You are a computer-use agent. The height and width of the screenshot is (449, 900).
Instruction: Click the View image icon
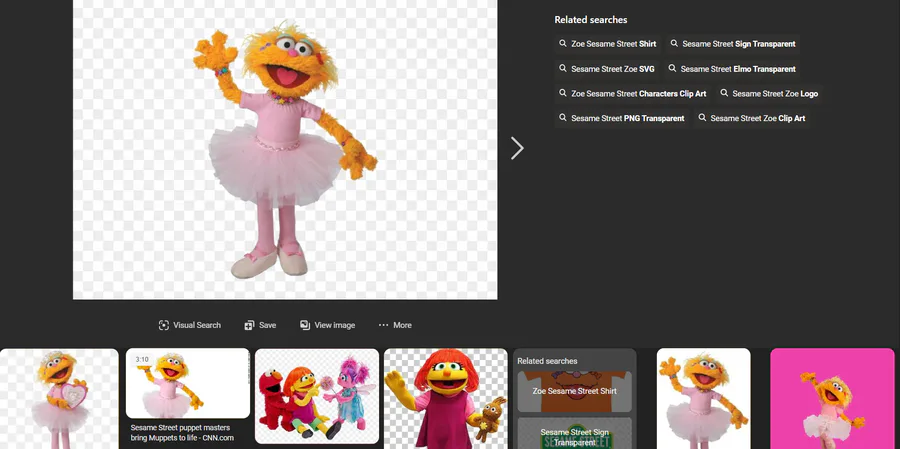point(305,325)
